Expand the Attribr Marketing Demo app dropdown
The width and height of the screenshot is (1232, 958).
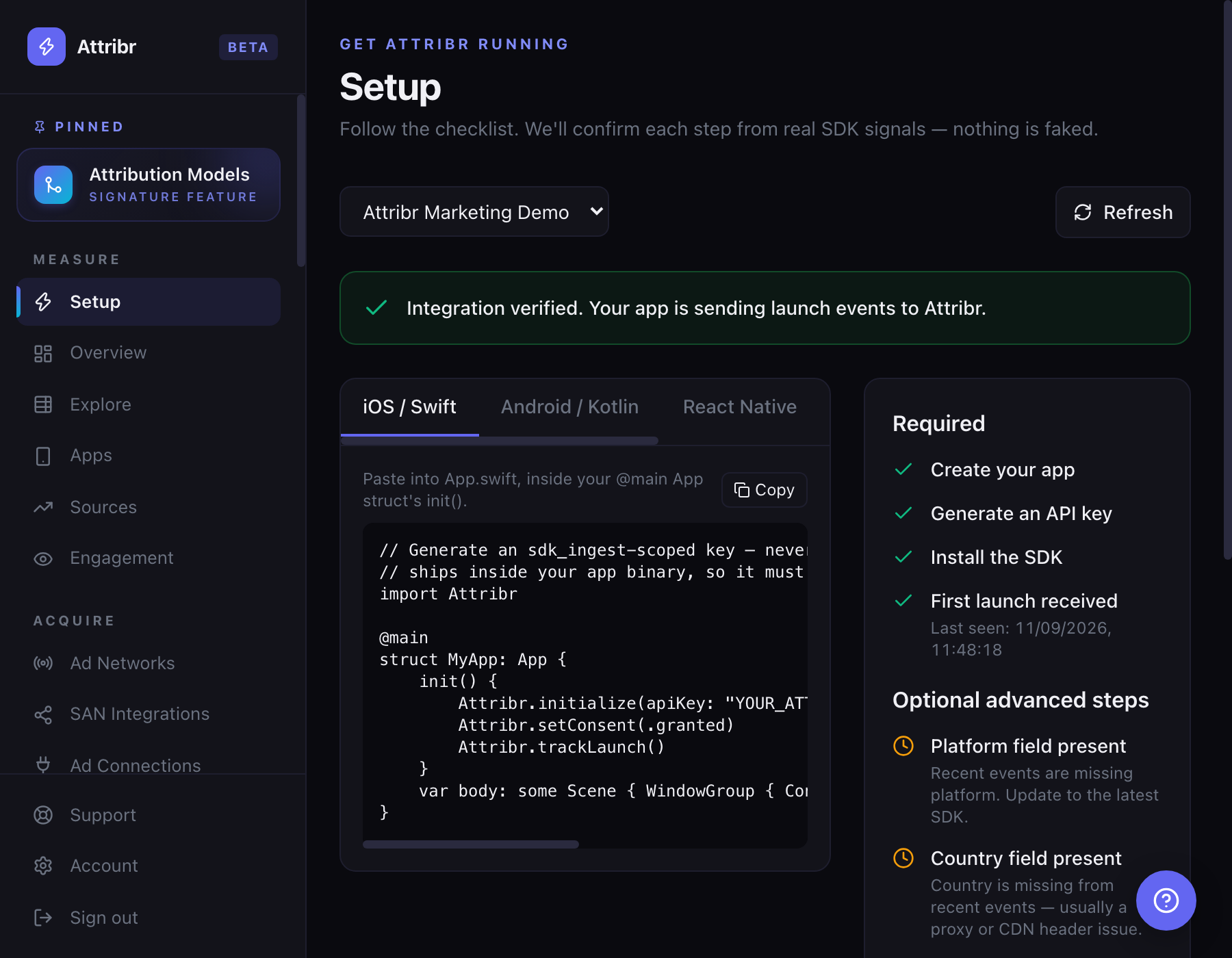pyautogui.click(x=474, y=212)
